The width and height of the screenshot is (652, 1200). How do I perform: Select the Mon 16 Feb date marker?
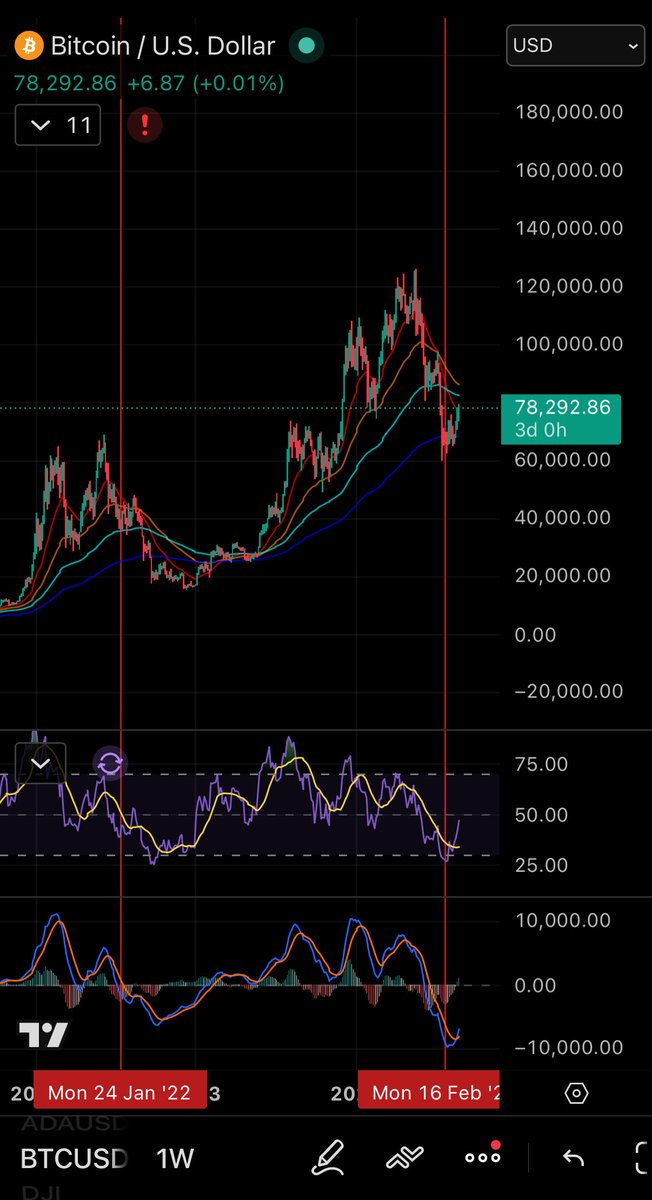point(429,1092)
